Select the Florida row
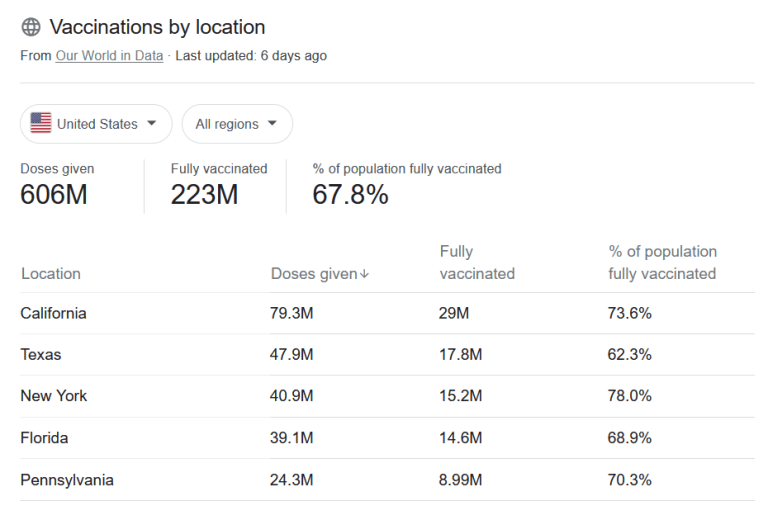 [387, 438]
